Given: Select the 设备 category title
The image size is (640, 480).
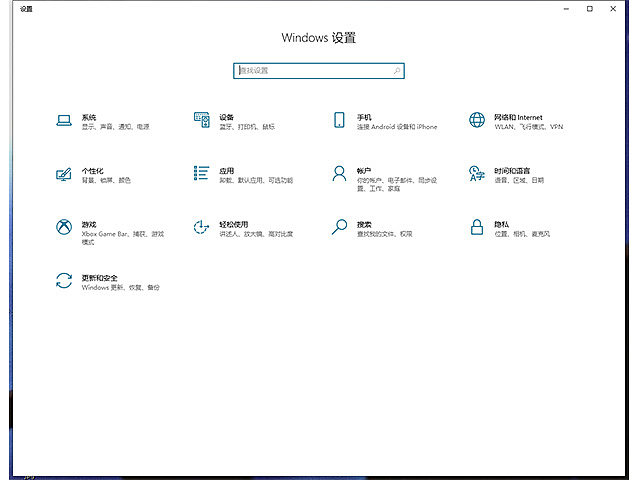Looking at the screenshot, I should pos(227,118).
